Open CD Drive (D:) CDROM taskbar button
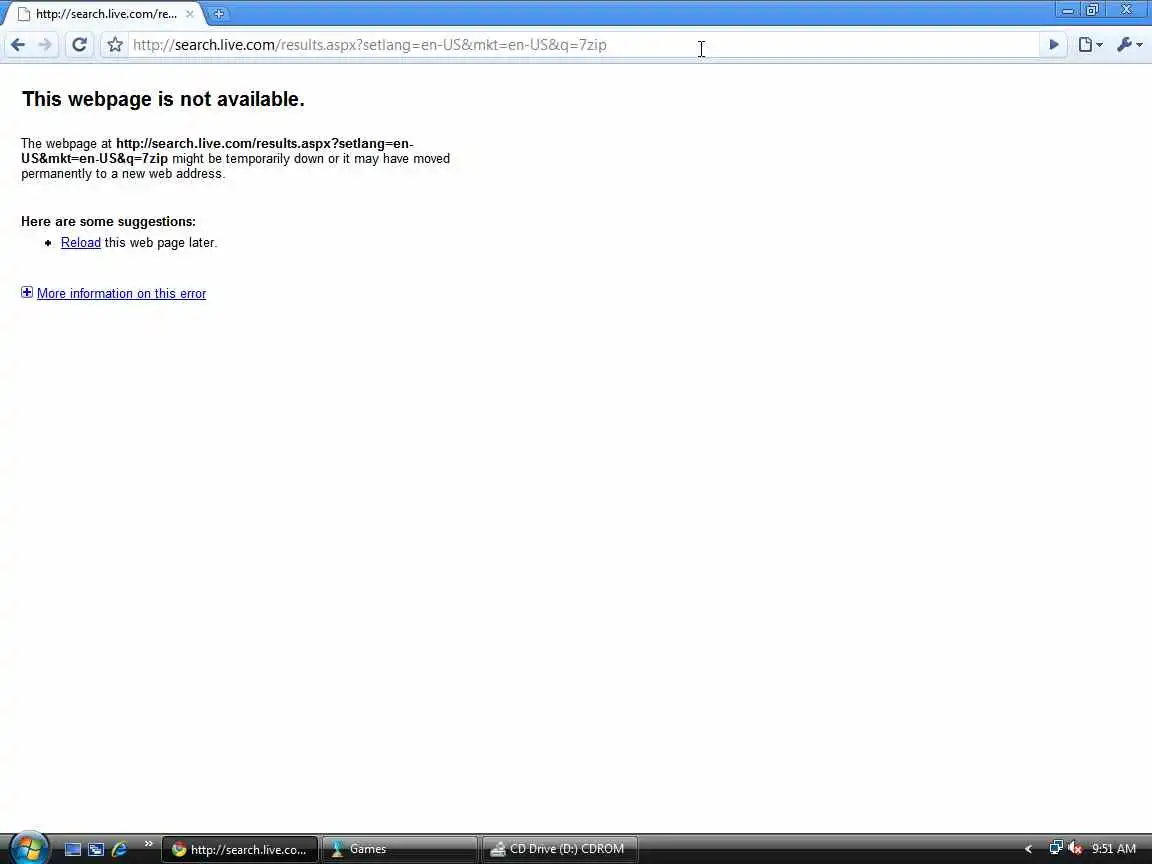 (x=560, y=849)
